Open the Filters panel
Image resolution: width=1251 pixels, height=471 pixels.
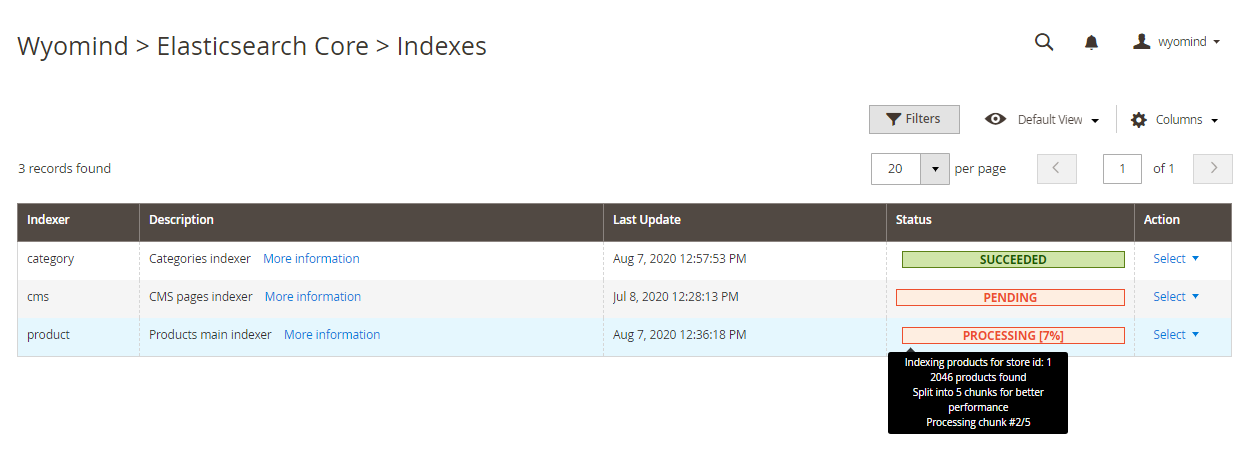914,119
